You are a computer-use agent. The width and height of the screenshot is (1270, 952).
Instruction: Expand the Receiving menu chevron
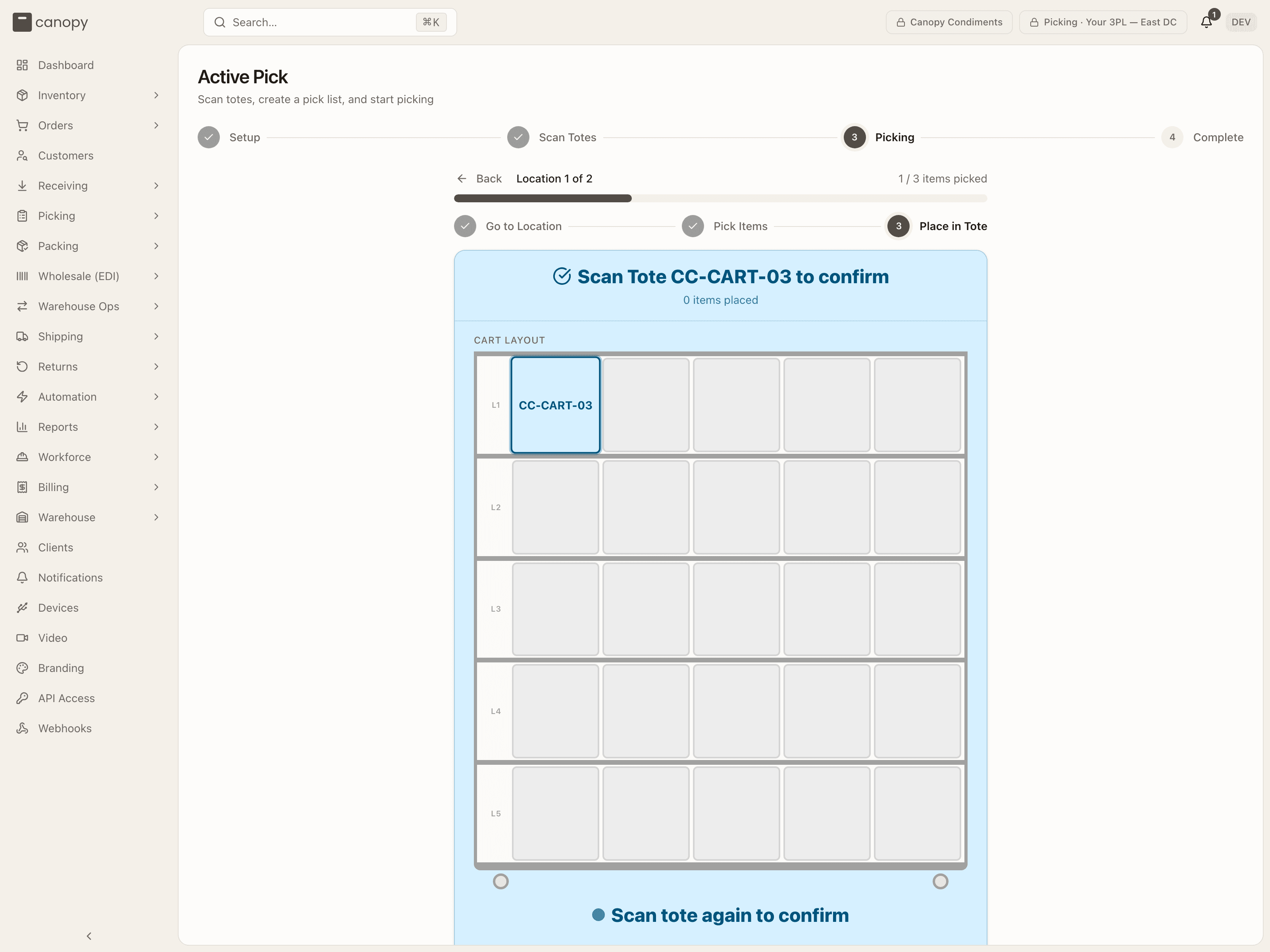point(156,186)
